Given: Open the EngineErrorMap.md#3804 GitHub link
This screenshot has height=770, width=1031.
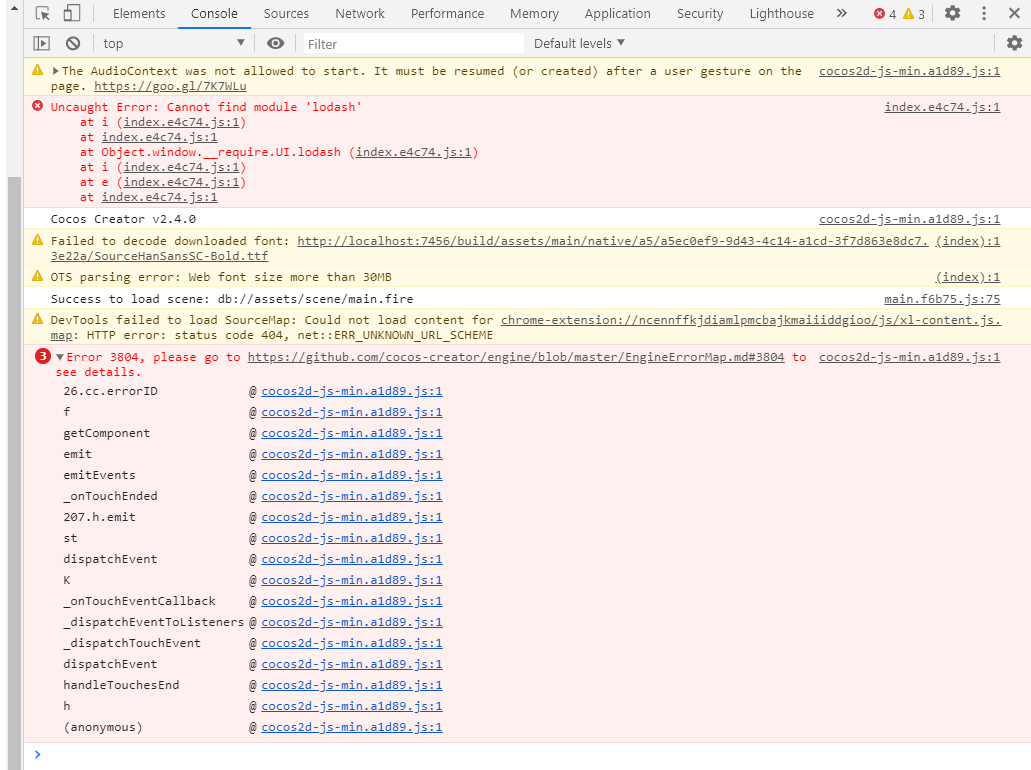Looking at the screenshot, I should (x=516, y=357).
